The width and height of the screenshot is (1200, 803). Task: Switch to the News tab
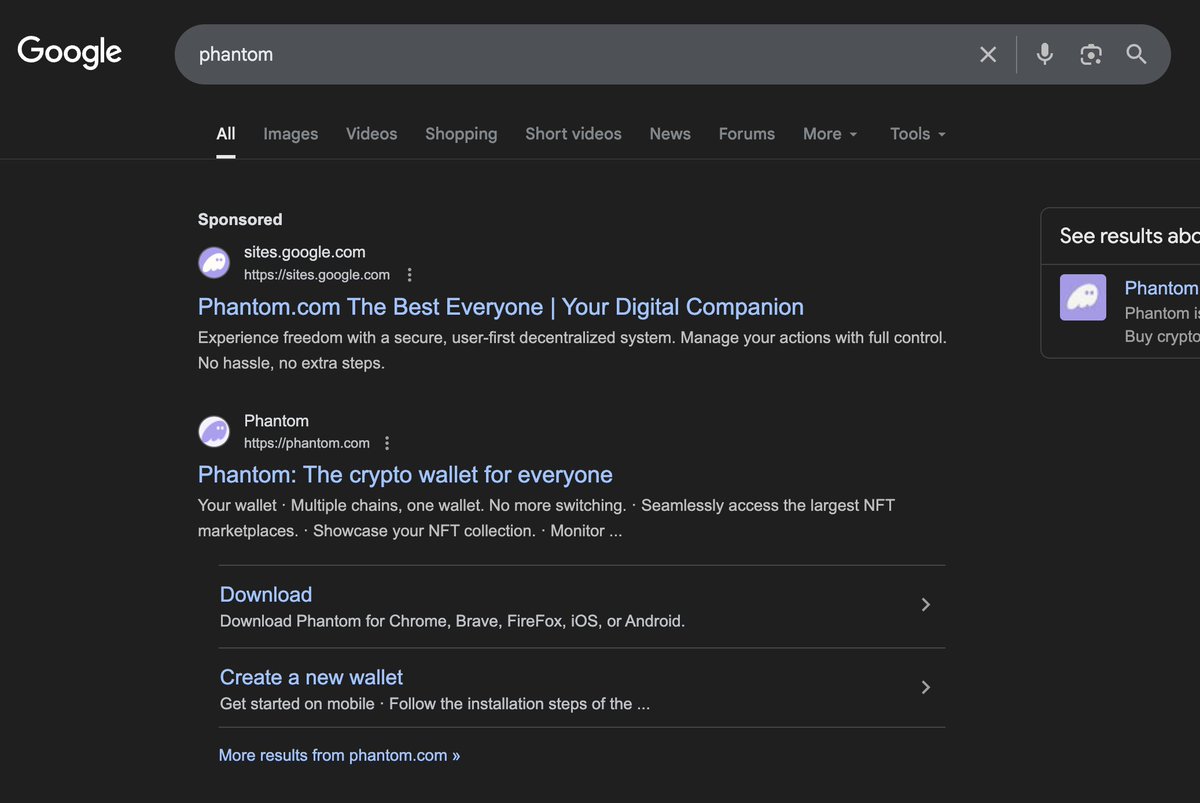click(670, 134)
